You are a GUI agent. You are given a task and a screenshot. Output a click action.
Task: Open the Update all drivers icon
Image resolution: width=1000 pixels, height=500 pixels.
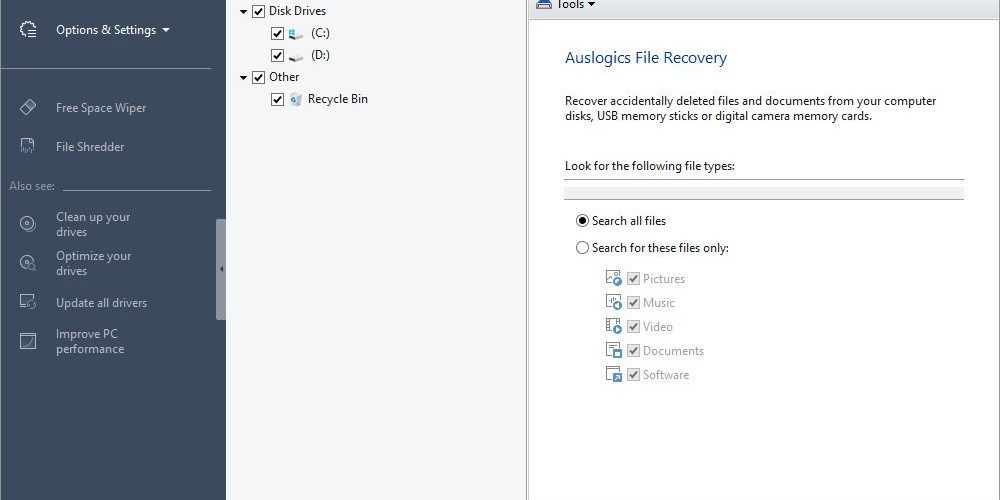point(27,302)
